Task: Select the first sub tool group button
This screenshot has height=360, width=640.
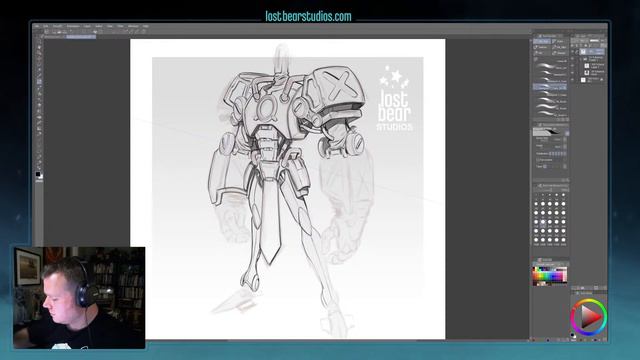Action: pyautogui.click(x=542, y=41)
